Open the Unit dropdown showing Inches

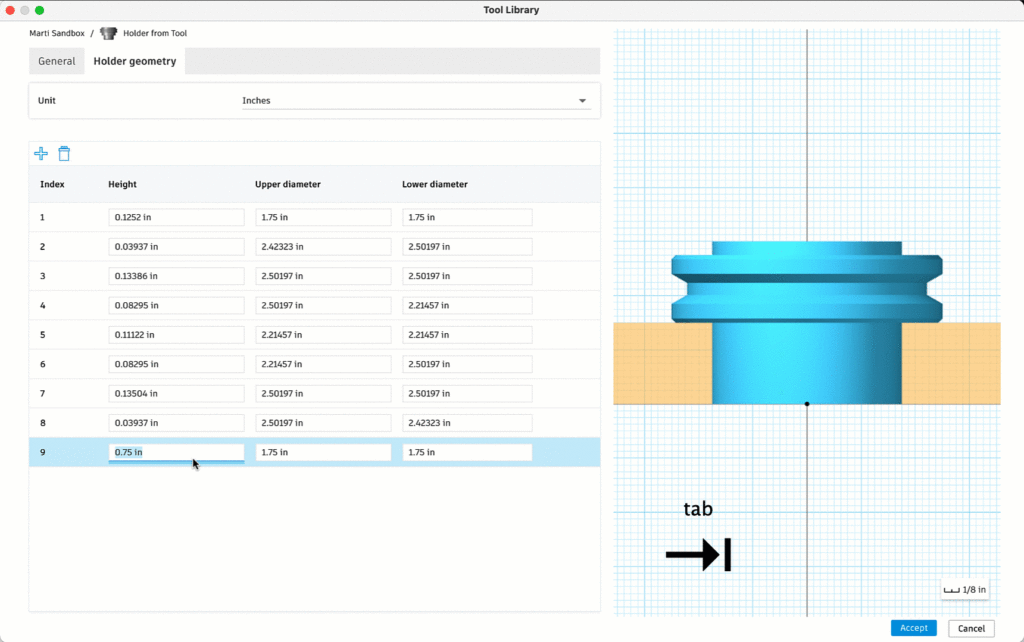(x=414, y=101)
